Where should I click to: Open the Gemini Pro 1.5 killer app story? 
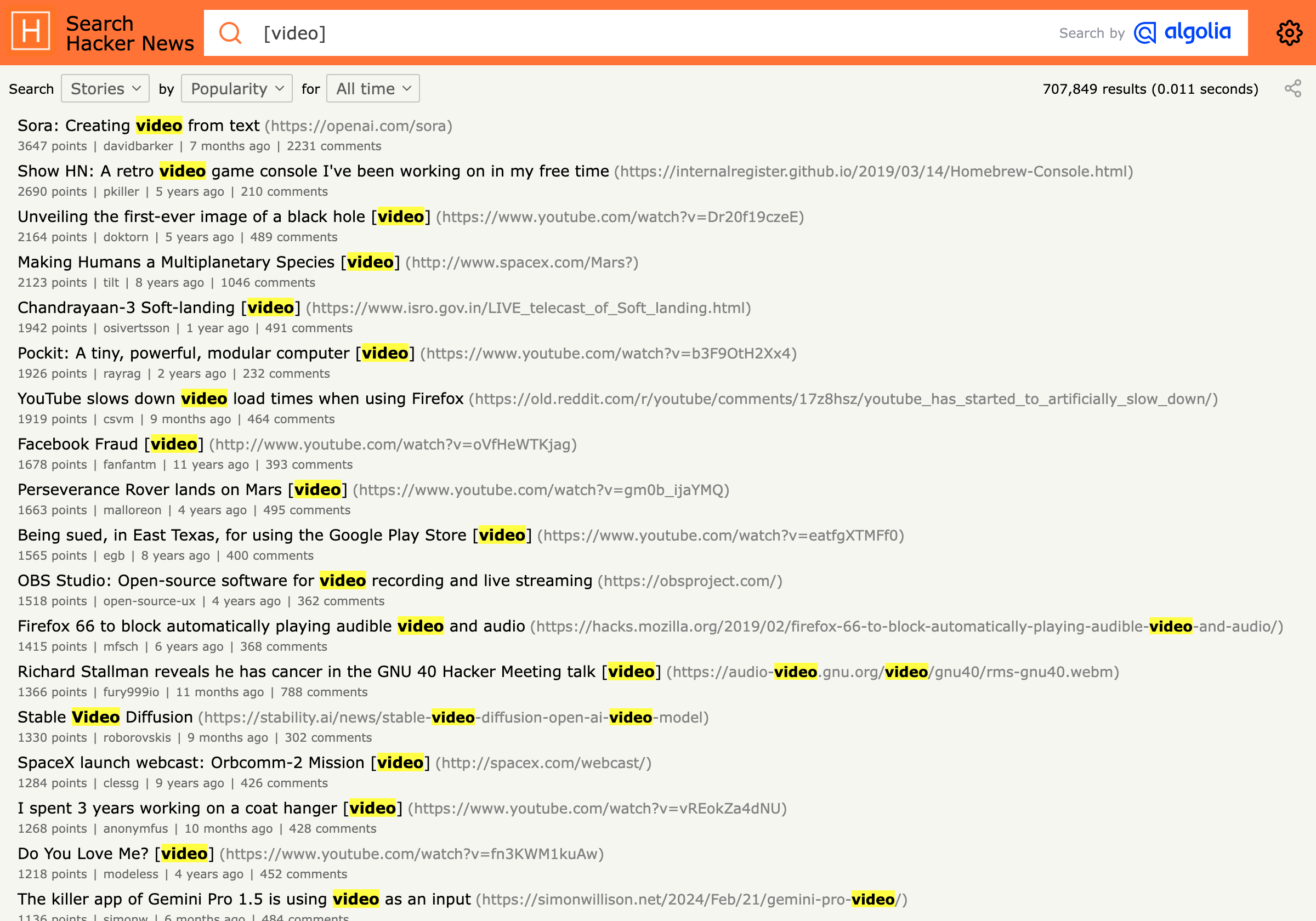pyautogui.click(x=244, y=899)
